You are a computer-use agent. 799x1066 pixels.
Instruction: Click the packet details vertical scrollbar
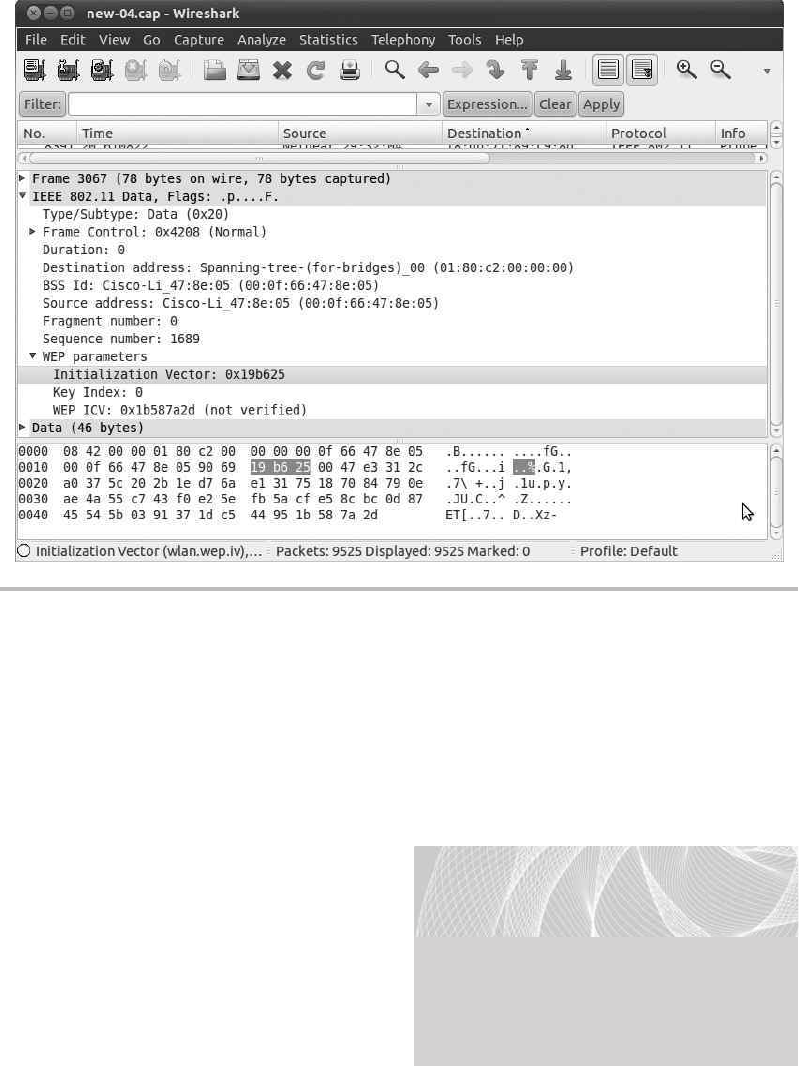tap(776, 304)
